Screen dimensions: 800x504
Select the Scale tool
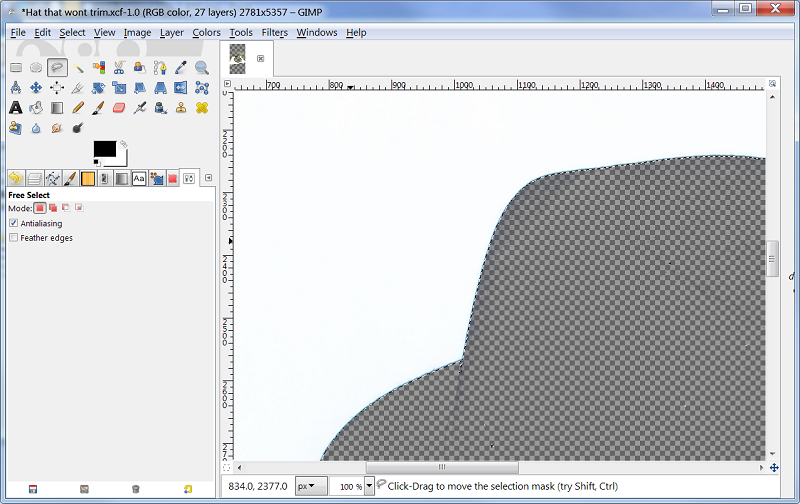[x=119, y=88]
